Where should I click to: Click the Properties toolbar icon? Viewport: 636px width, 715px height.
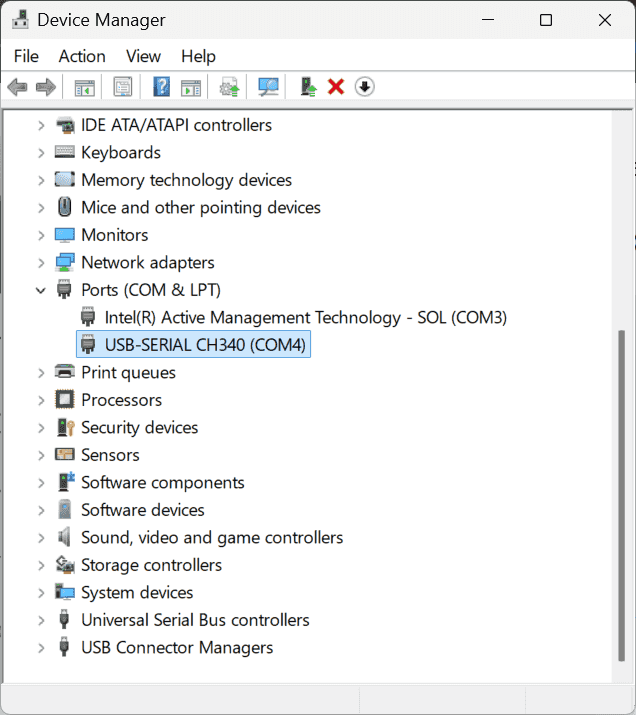(122, 87)
